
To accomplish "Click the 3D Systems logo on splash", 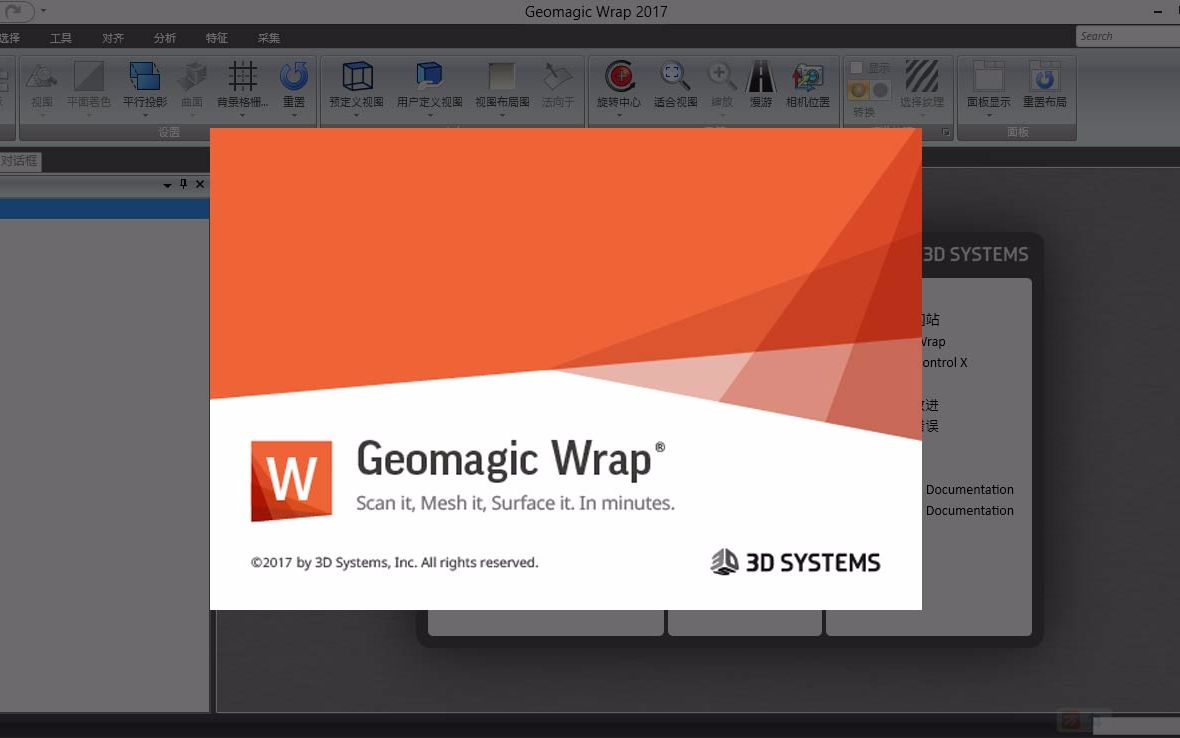I will pyautogui.click(x=795, y=562).
